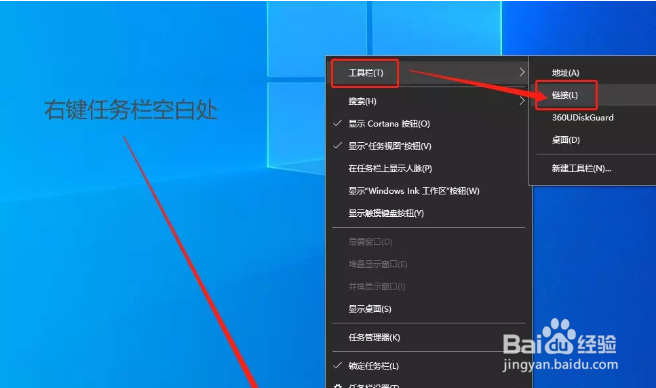This screenshot has height=388, width=656.
Task: Choose 显示桌面(S) from context menu
Action: (428, 309)
